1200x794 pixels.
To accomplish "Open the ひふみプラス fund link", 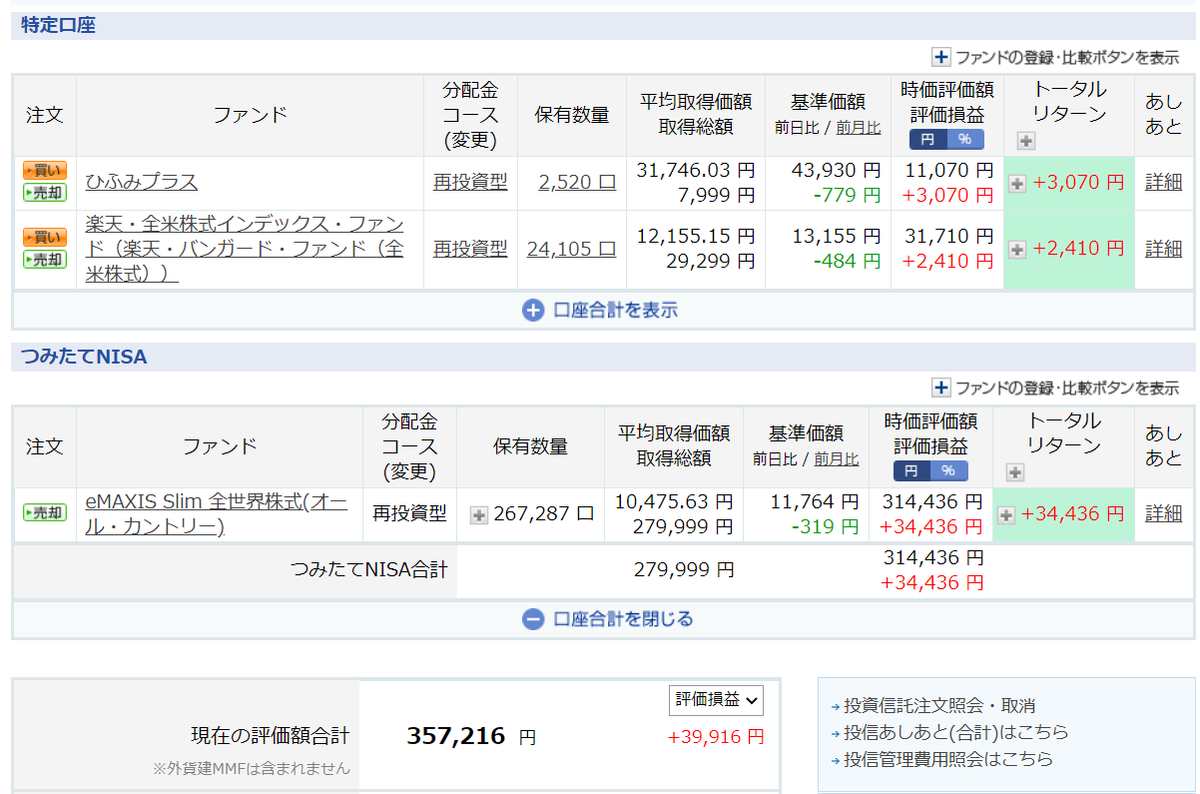I will point(141,182).
